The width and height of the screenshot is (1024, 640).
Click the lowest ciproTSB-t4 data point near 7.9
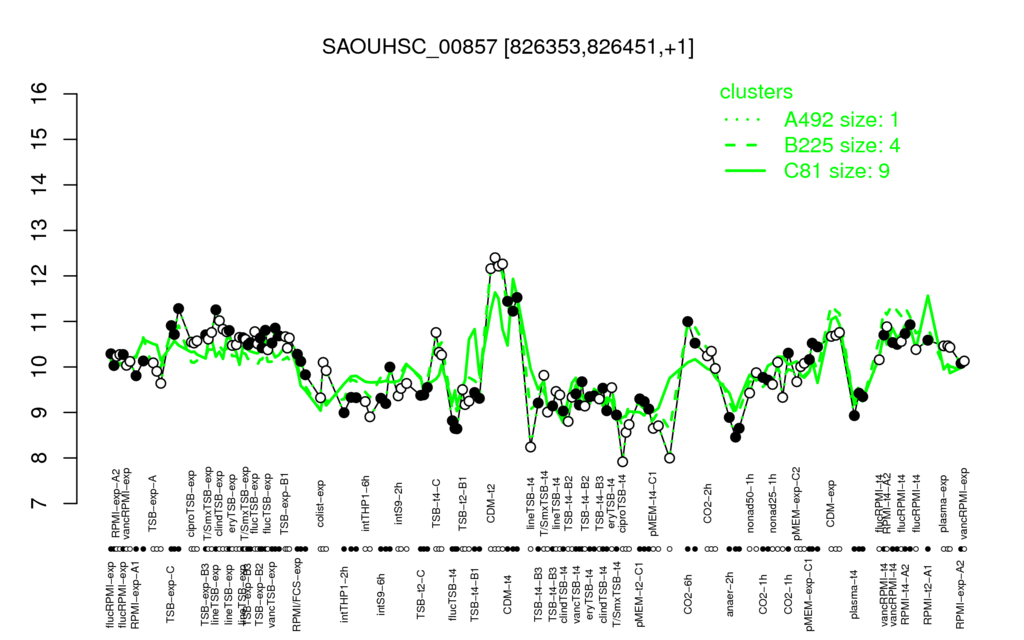point(622,462)
